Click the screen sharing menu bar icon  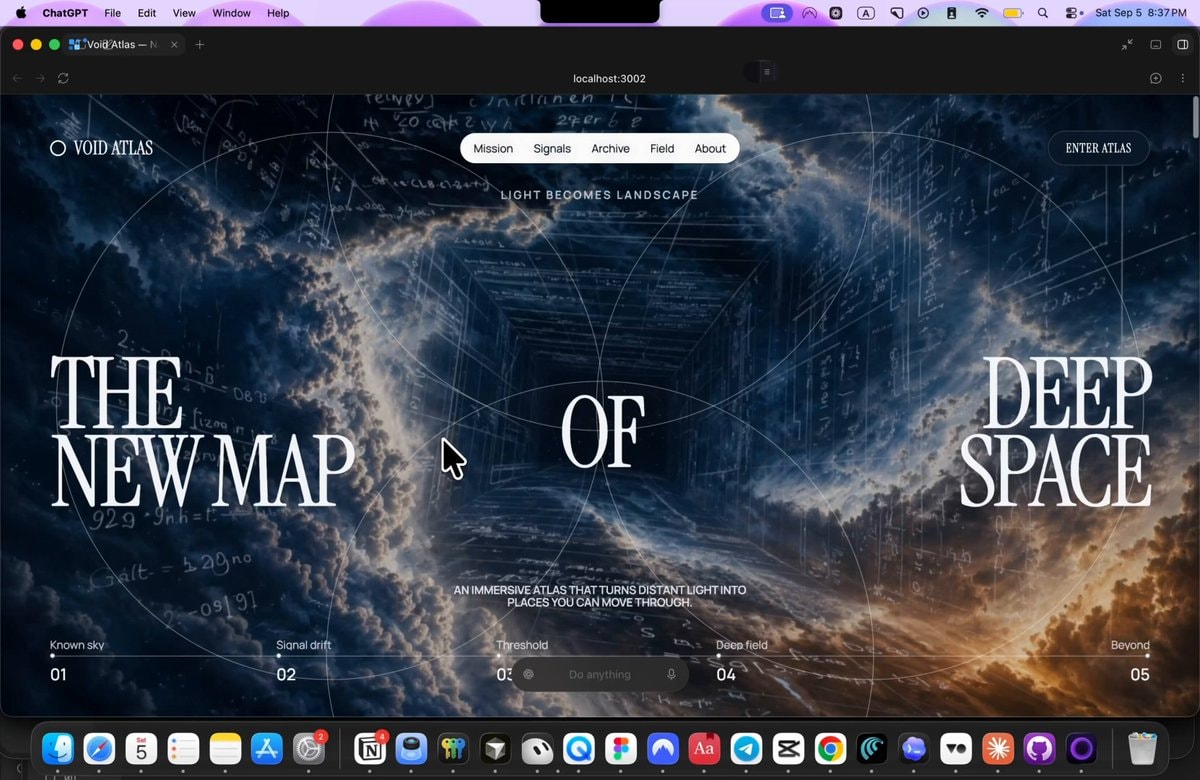(777, 13)
